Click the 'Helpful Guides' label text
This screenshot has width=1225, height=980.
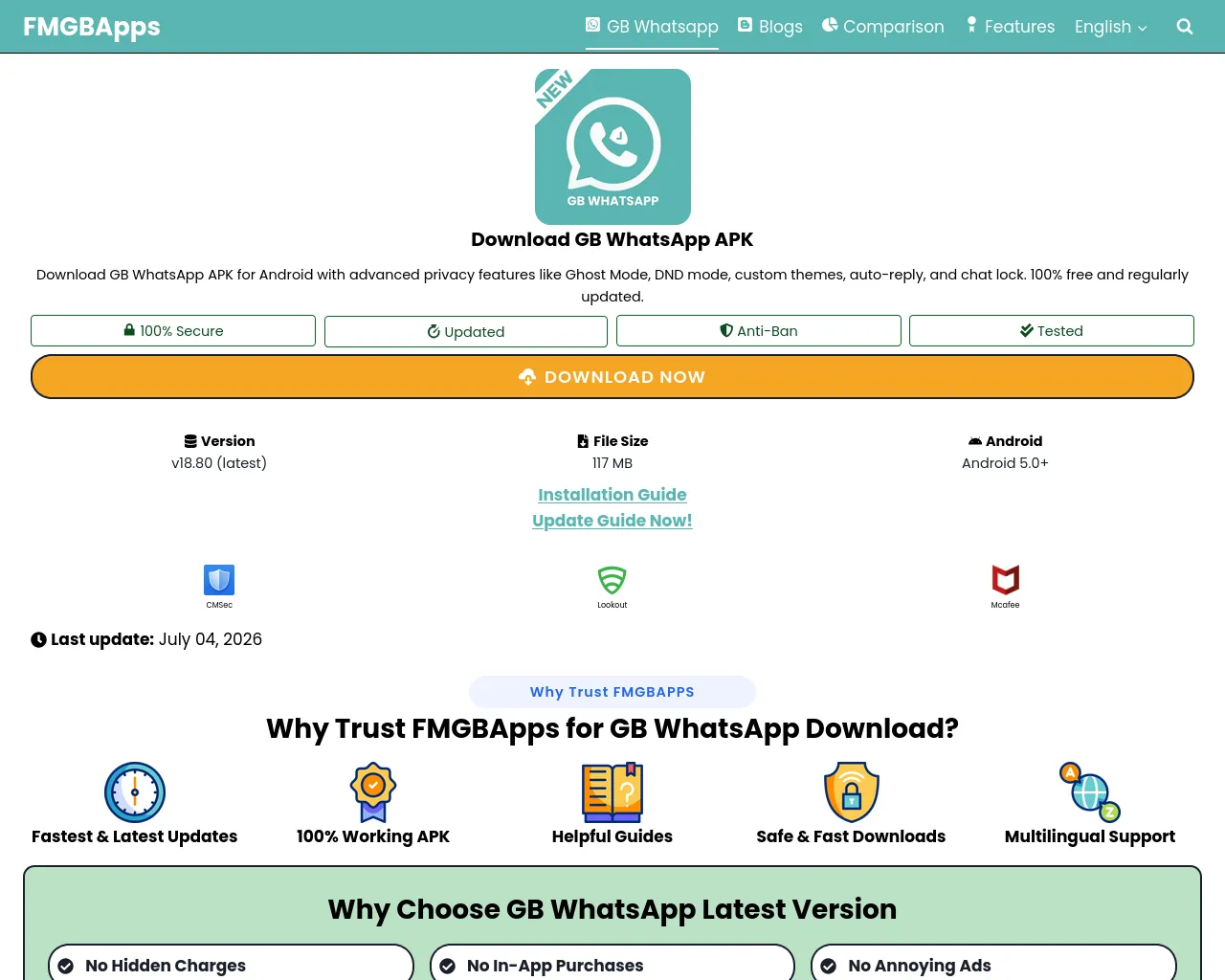(612, 836)
